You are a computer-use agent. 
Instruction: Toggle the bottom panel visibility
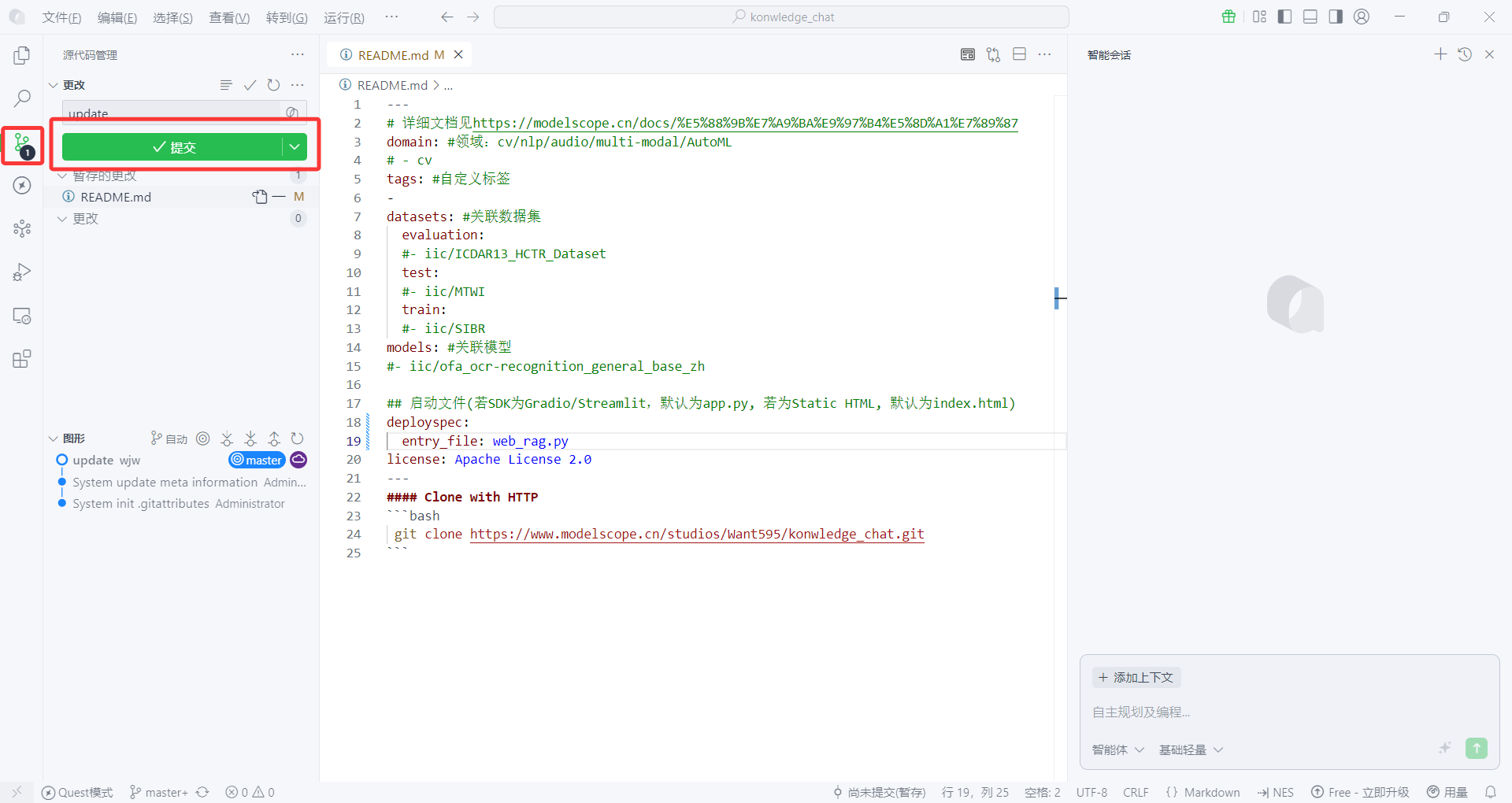point(1310,17)
